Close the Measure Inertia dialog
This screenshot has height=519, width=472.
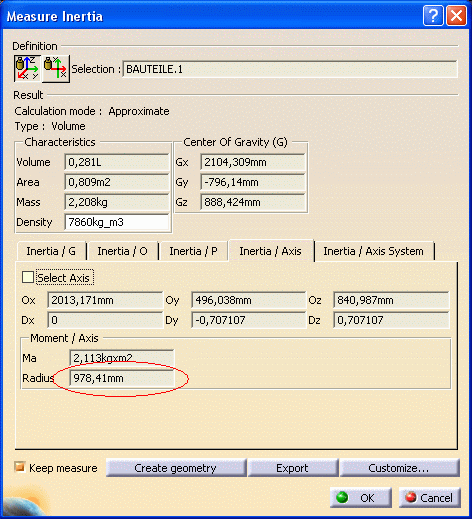[456, 16]
